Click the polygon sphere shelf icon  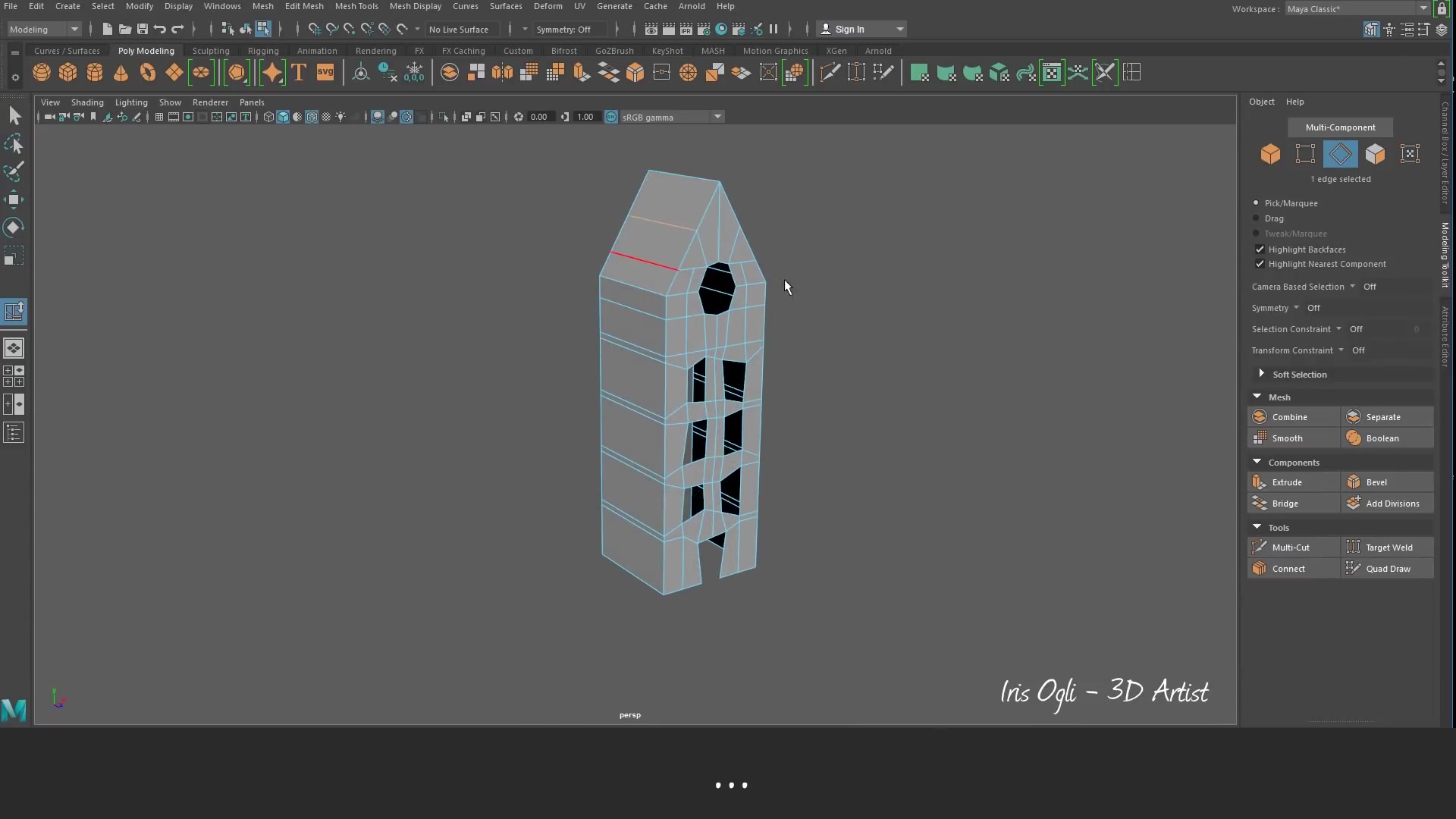tap(42, 73)
